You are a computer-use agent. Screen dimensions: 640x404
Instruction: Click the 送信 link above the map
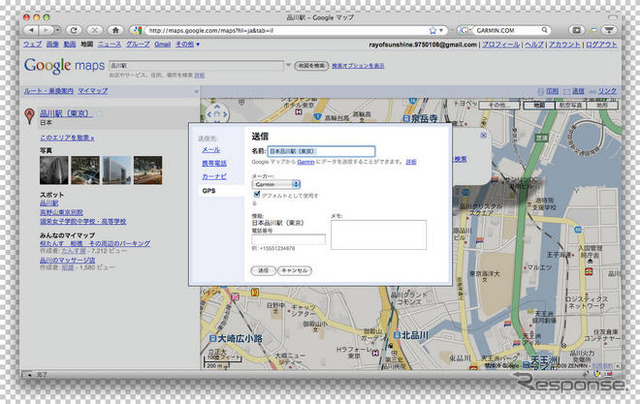(578, 91)
